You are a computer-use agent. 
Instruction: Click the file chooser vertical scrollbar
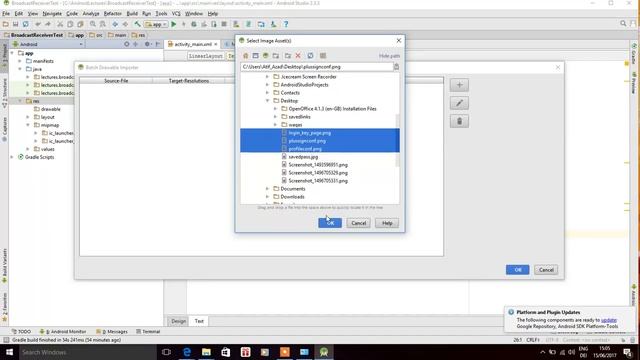pos(398,141)
